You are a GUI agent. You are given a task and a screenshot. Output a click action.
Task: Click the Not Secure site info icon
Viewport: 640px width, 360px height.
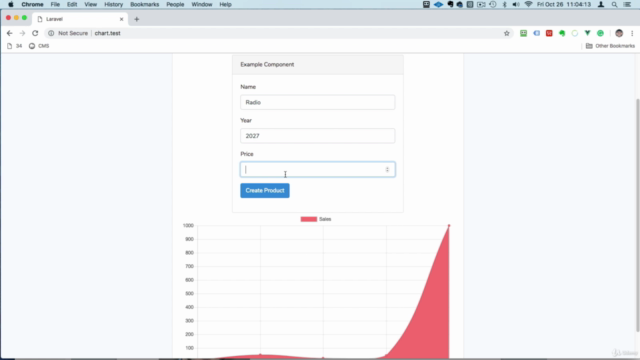51,33
